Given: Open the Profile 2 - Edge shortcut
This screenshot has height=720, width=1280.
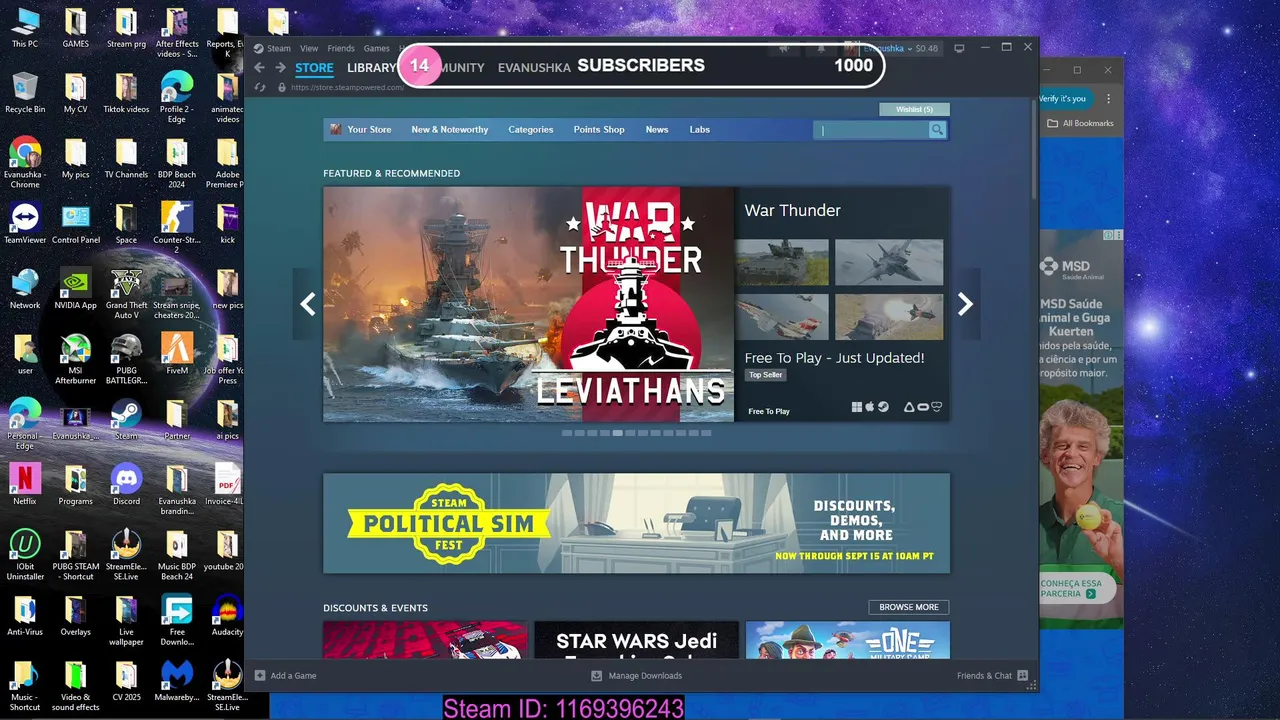Looking at the screenshot, I should pos(177,97).
